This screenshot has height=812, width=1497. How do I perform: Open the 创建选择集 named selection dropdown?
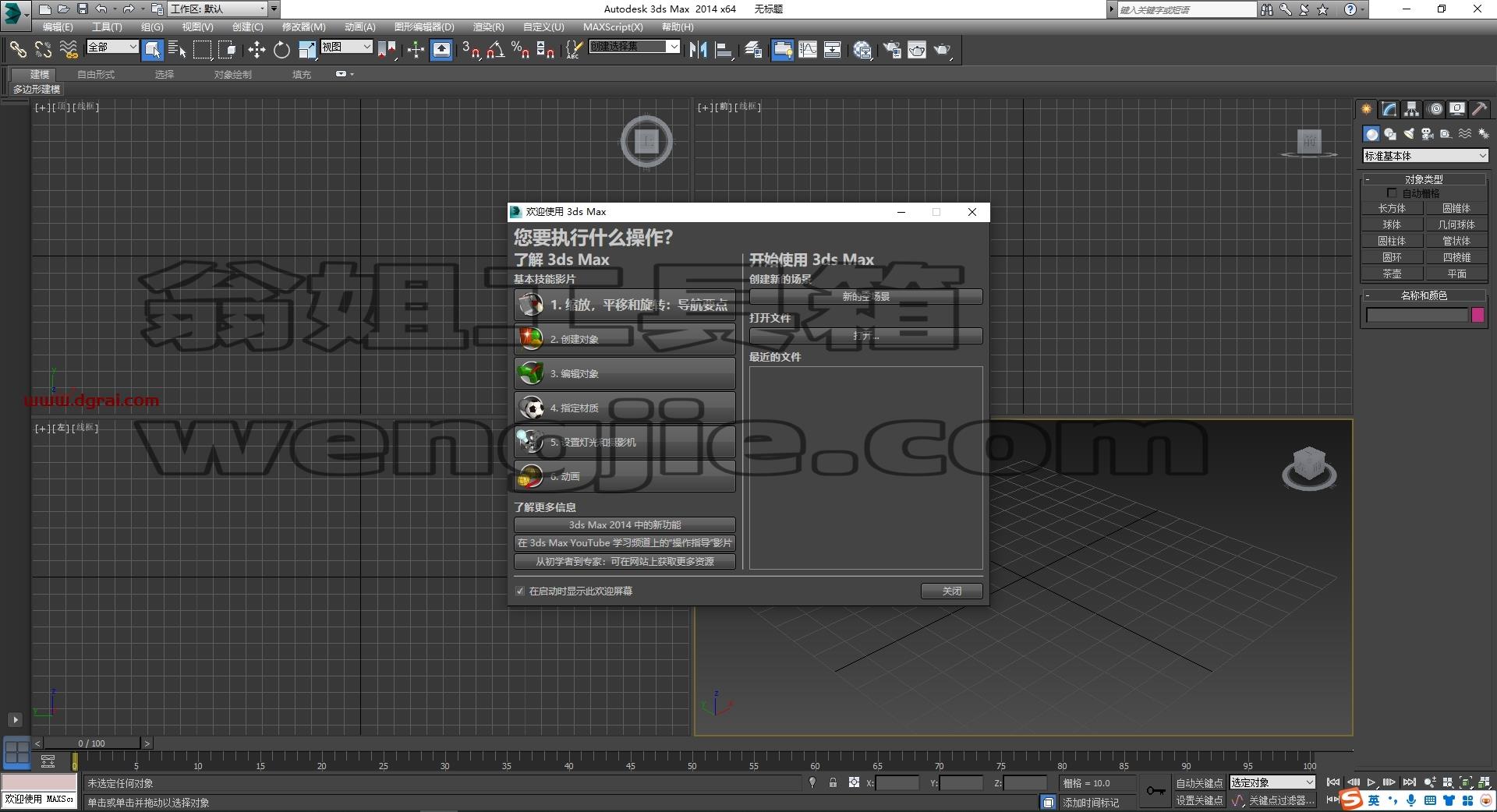[634, 47]
